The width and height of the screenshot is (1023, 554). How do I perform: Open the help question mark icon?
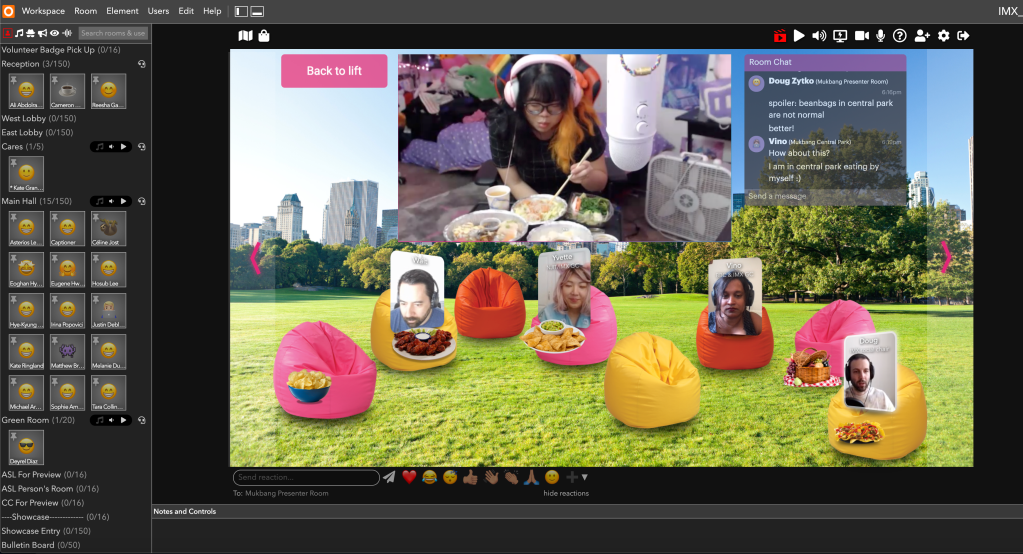pyautogui.click(x=900, y=36)
